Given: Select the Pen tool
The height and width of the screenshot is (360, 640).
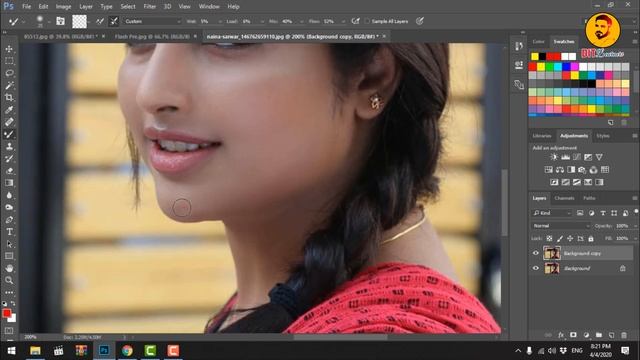Looking at the screenshot, I should pyautogui.click(x=9, y=220).
